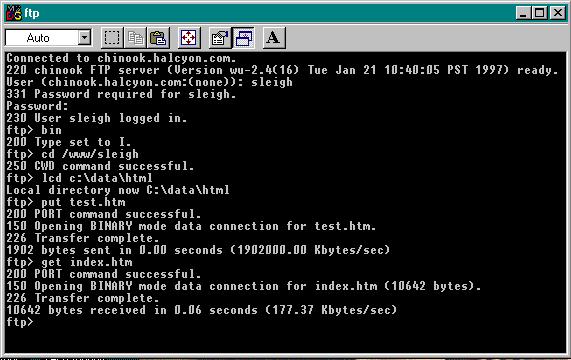This screenshot has width=571, height=360.
Task: Click '331 Password required for sleigh.' line
Action: (x=121, y=94)
